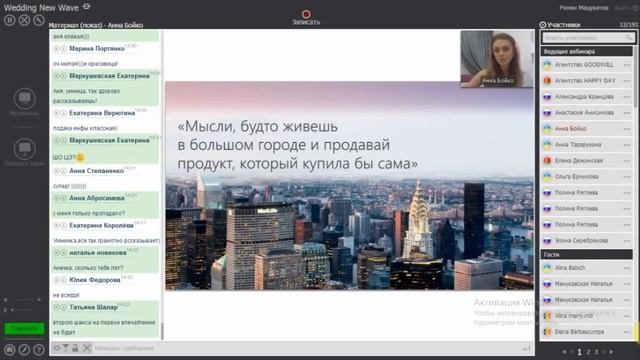Click the icon next to Wedding New Wave title
Image resolution: width=640 pixels, height=360 pixels.
click(87, 7)
